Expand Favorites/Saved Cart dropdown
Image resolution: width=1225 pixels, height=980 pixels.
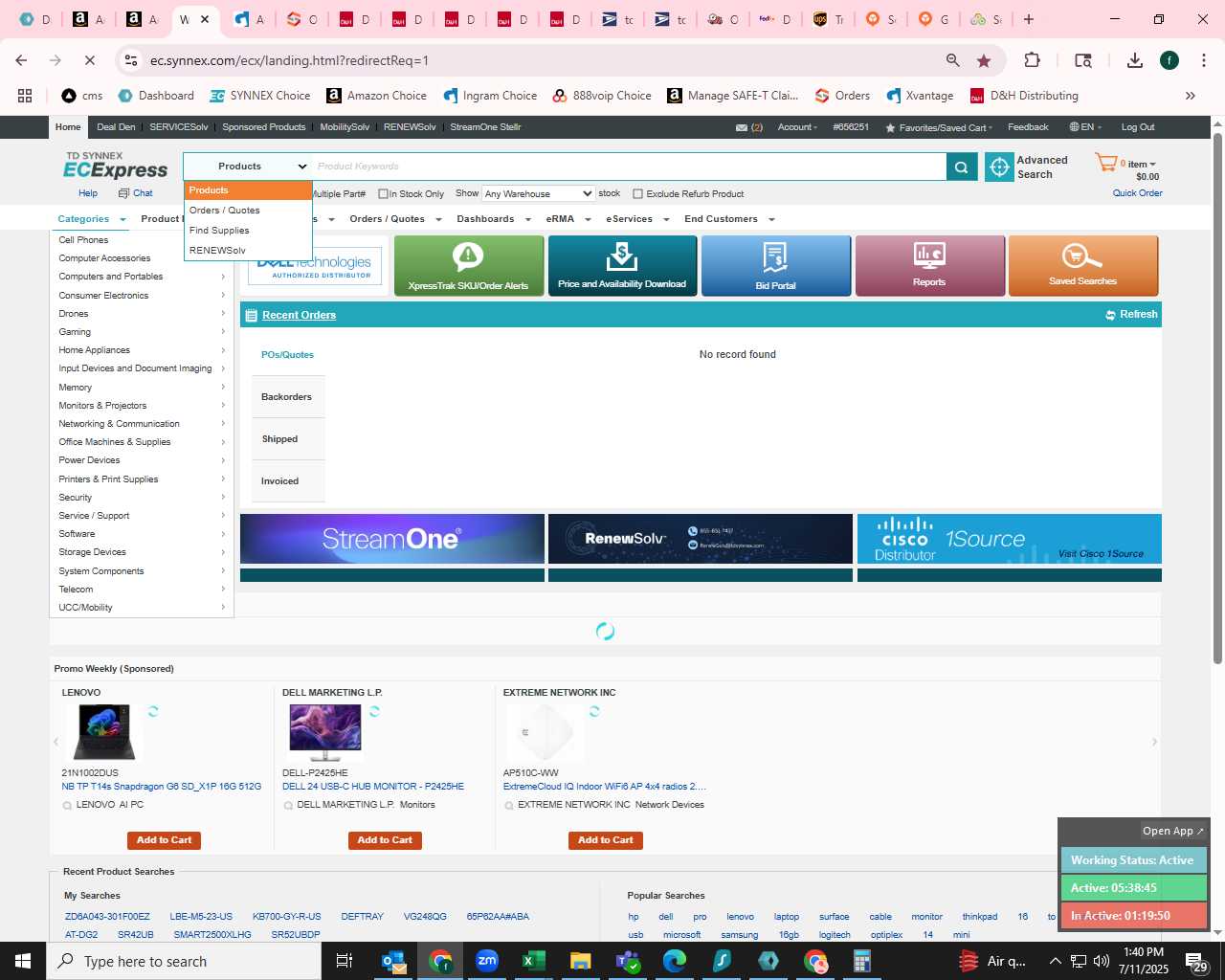(x=939, y=127)
